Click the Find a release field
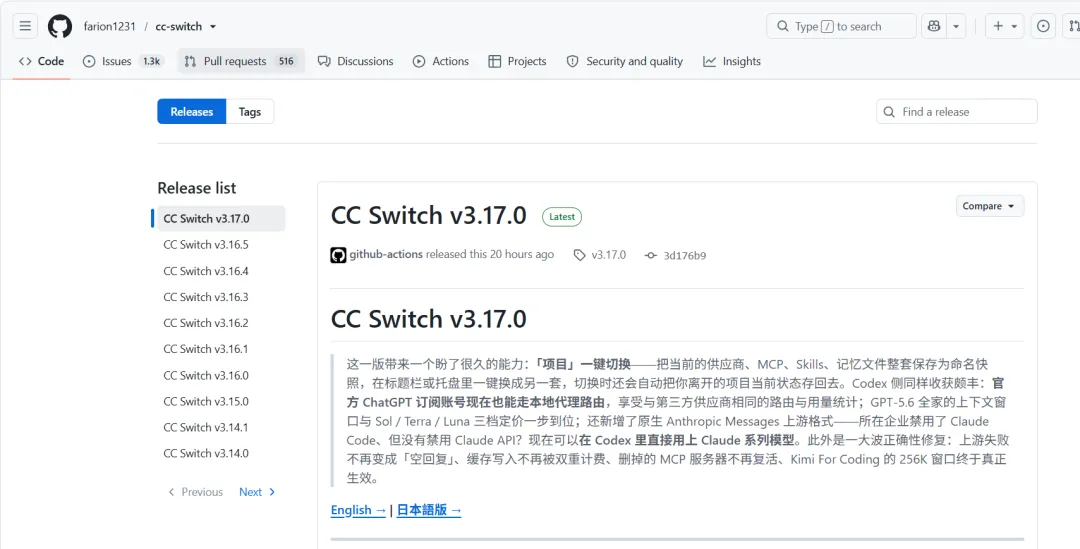Viewport: 1080px width, 549px height. [x=957, y=112]
